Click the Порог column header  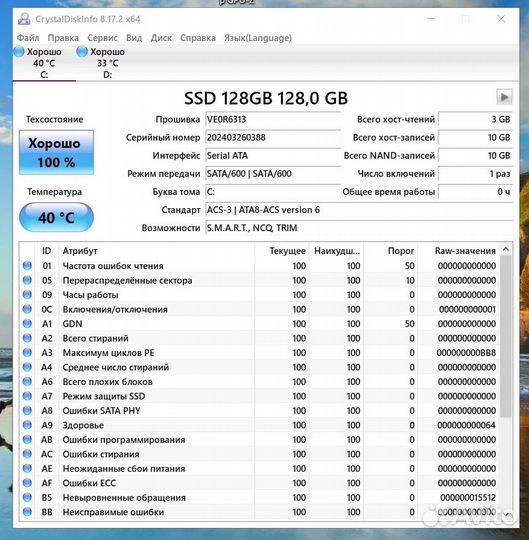[x=390, y=251]
